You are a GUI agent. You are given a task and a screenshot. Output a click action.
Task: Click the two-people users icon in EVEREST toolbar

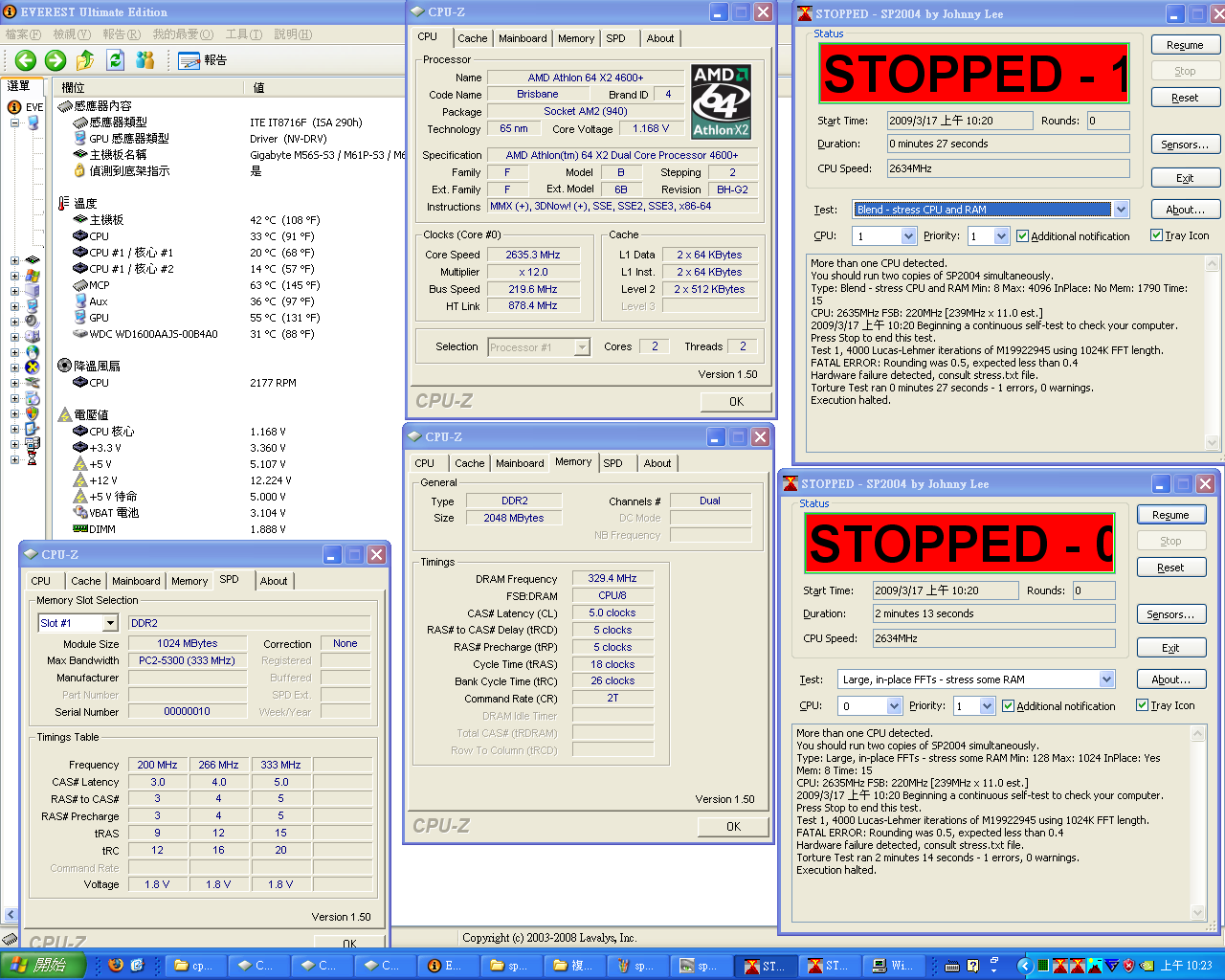tap(145, 60)
